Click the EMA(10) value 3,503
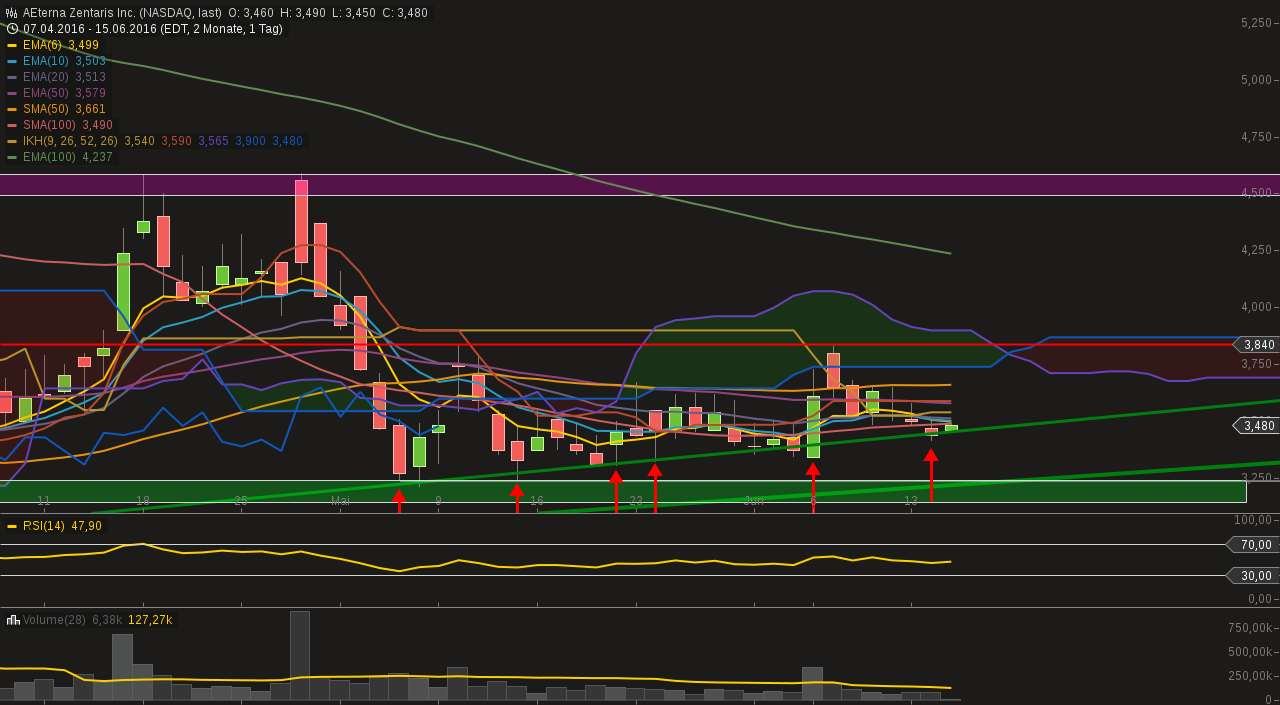 [x=91, y=61]
